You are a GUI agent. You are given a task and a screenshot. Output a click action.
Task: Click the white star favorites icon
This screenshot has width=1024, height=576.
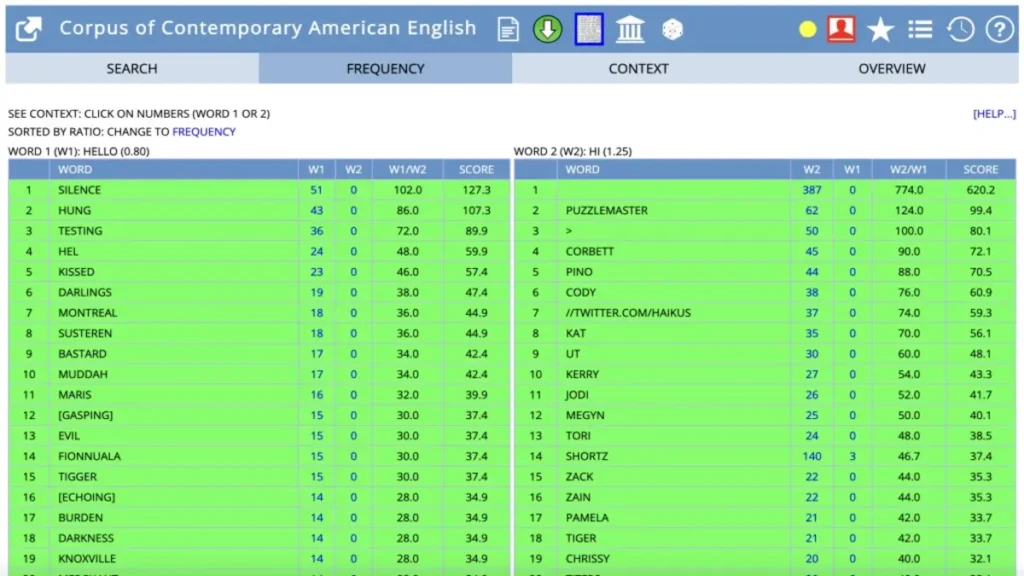tap(880, 30)
